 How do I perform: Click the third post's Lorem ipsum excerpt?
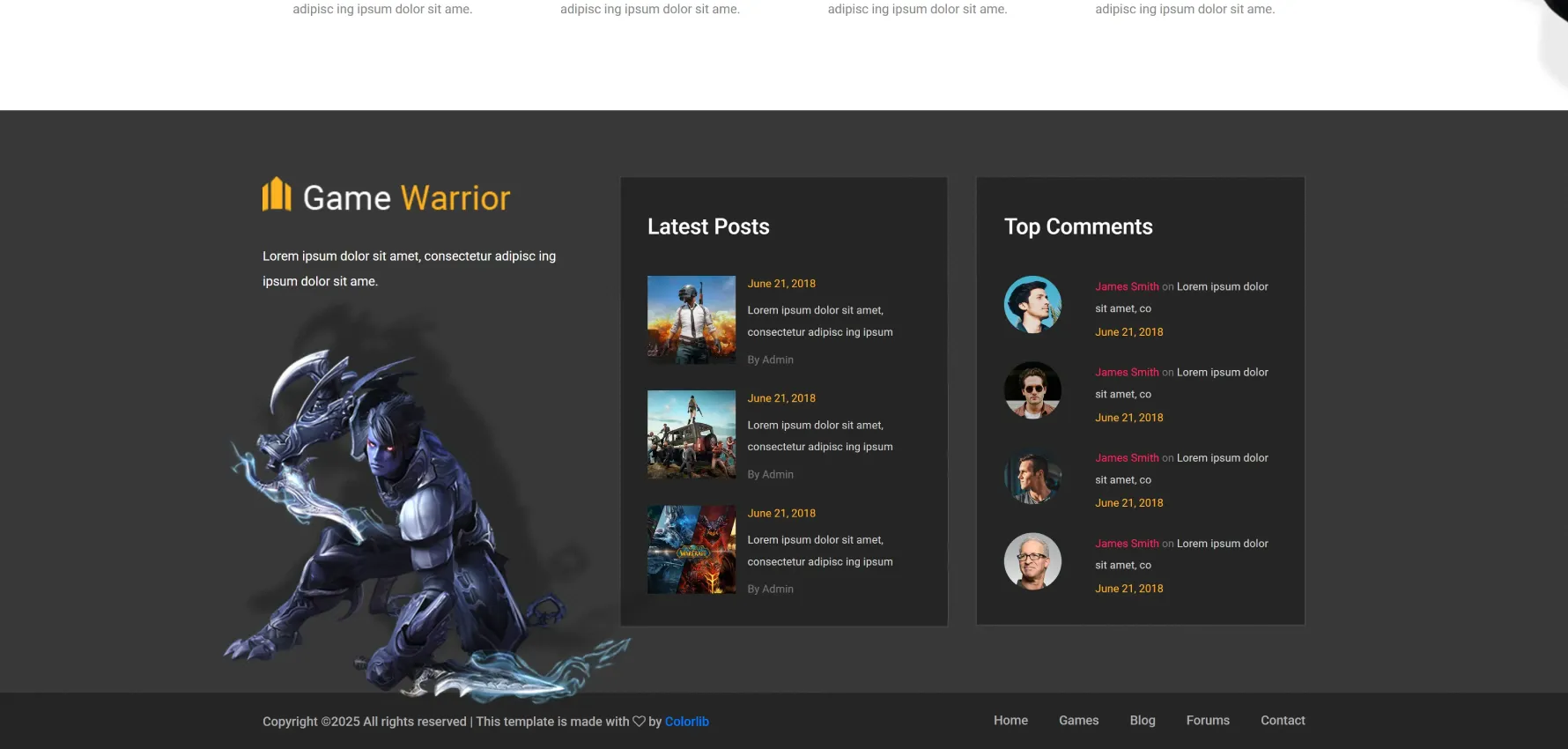click(x=820, y=550)
